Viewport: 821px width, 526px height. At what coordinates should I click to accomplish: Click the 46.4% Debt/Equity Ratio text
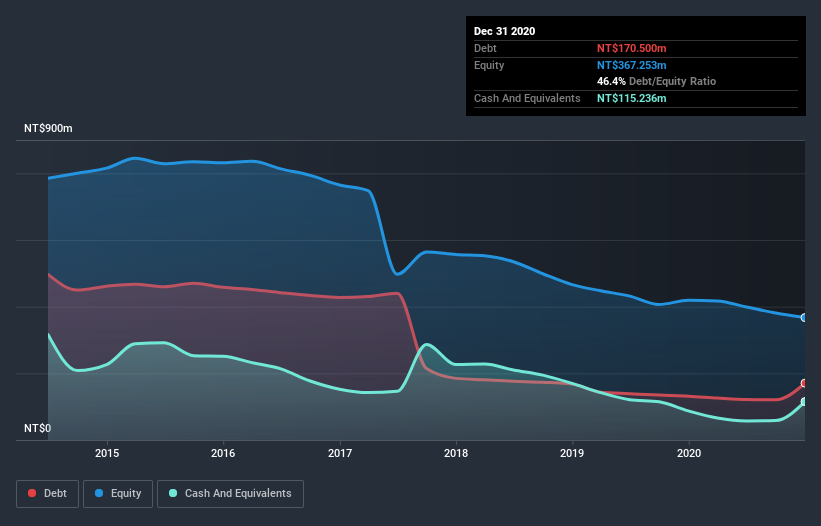[x=657, y=82]
